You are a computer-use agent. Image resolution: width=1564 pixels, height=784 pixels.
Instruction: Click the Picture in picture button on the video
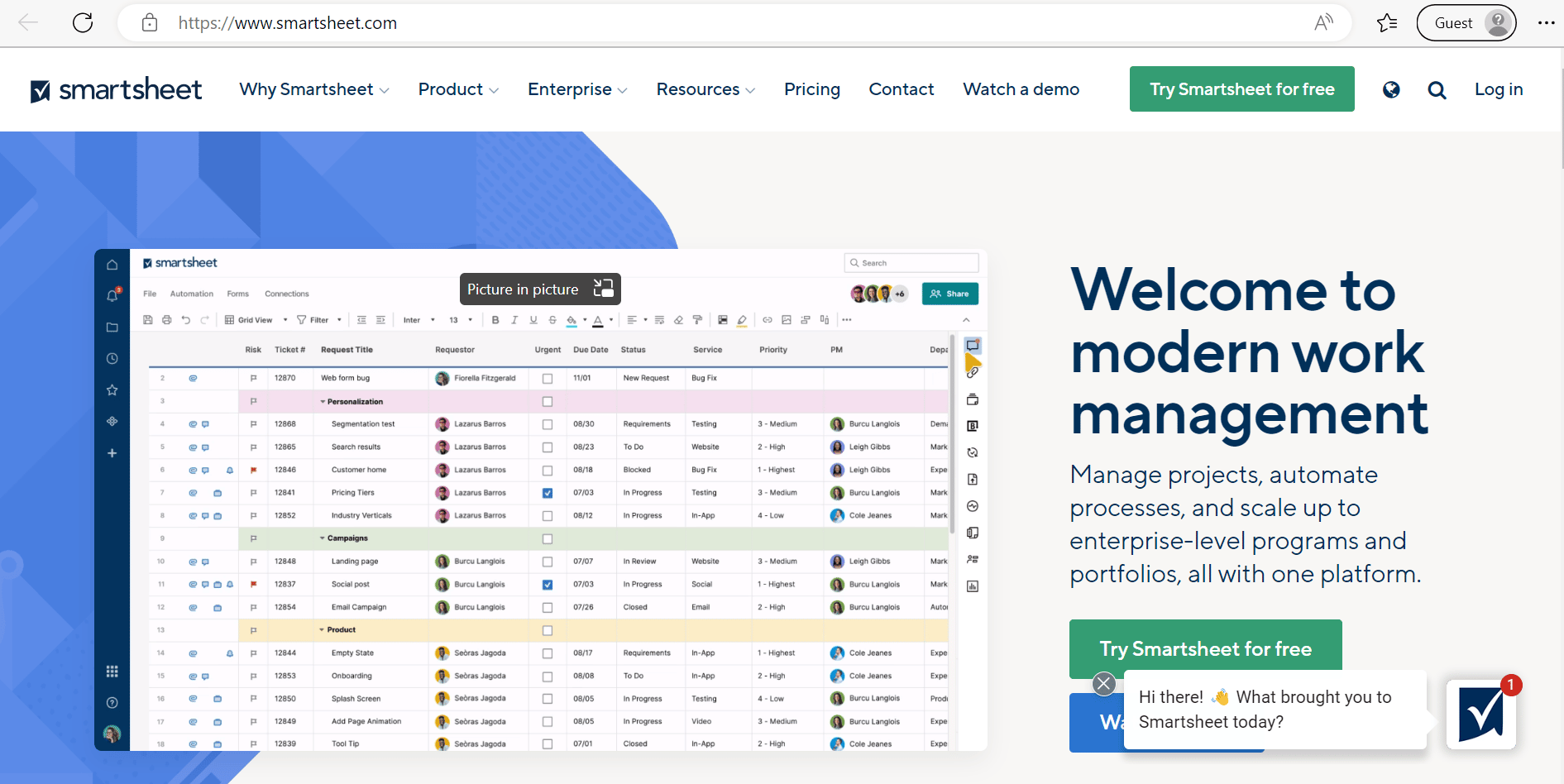click(x=540, y=289)
